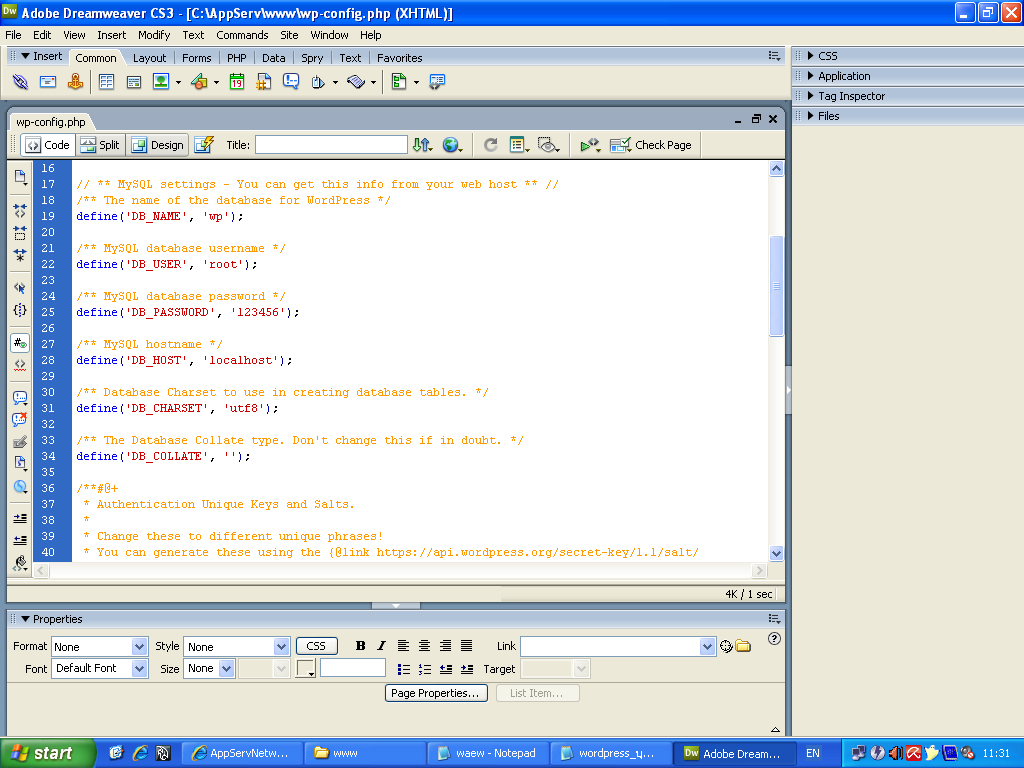Select the parent tag

coord(20,288)
